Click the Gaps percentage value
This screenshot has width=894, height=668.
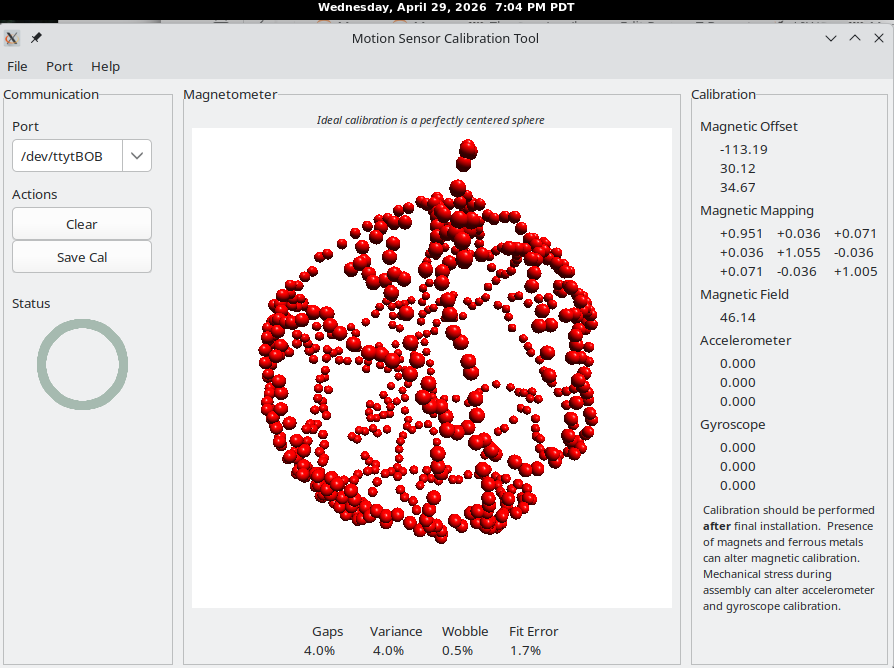(319, 650)
